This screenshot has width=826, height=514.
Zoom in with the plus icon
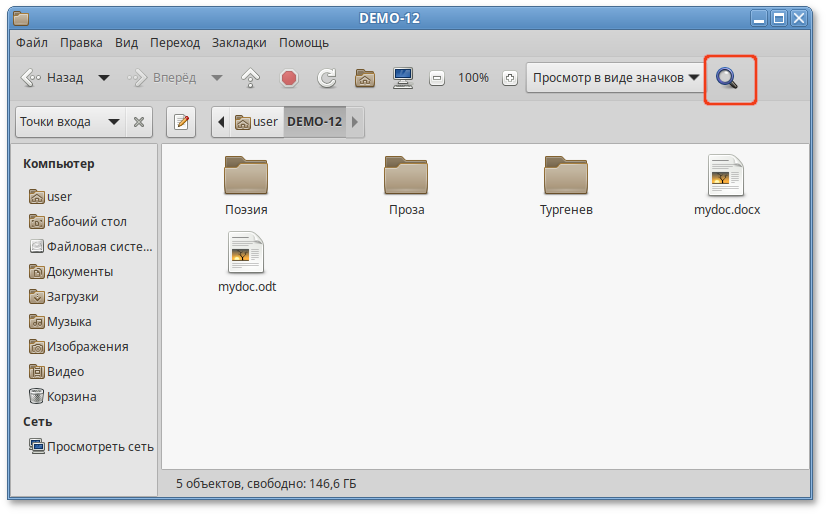(509, 78)
